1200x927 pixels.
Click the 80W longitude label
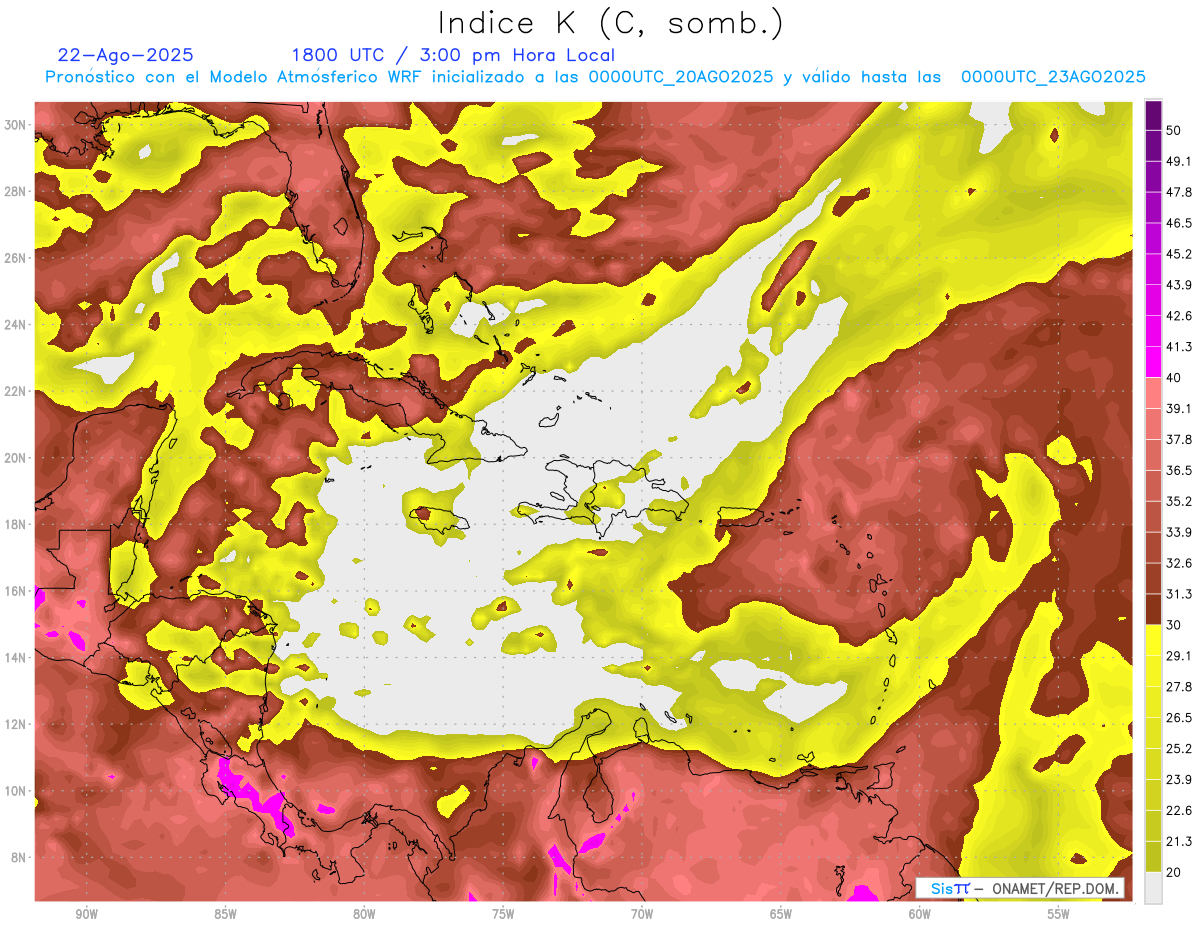(364, 914)
